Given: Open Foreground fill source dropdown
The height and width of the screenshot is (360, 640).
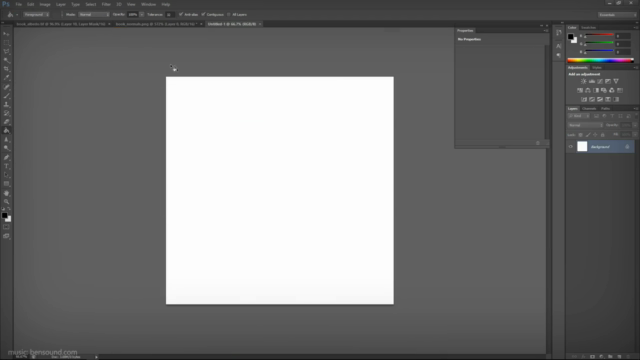Looking at the screenshot, I should coord(36,14).
